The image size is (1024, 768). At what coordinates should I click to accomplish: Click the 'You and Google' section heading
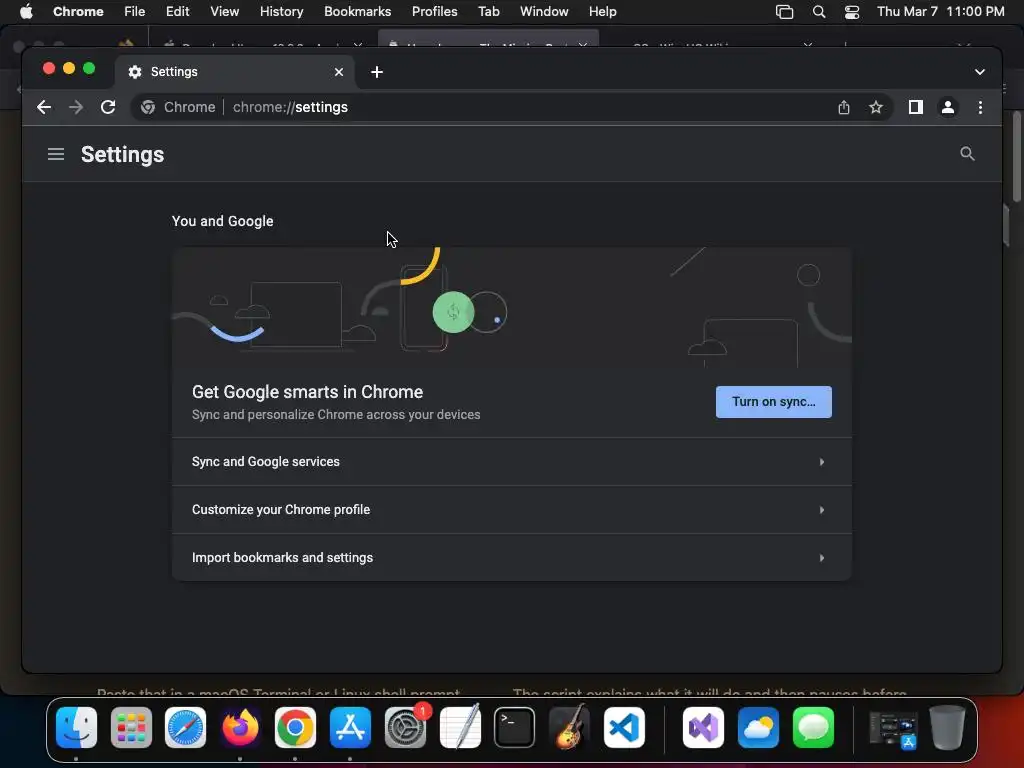click(222, 221)
